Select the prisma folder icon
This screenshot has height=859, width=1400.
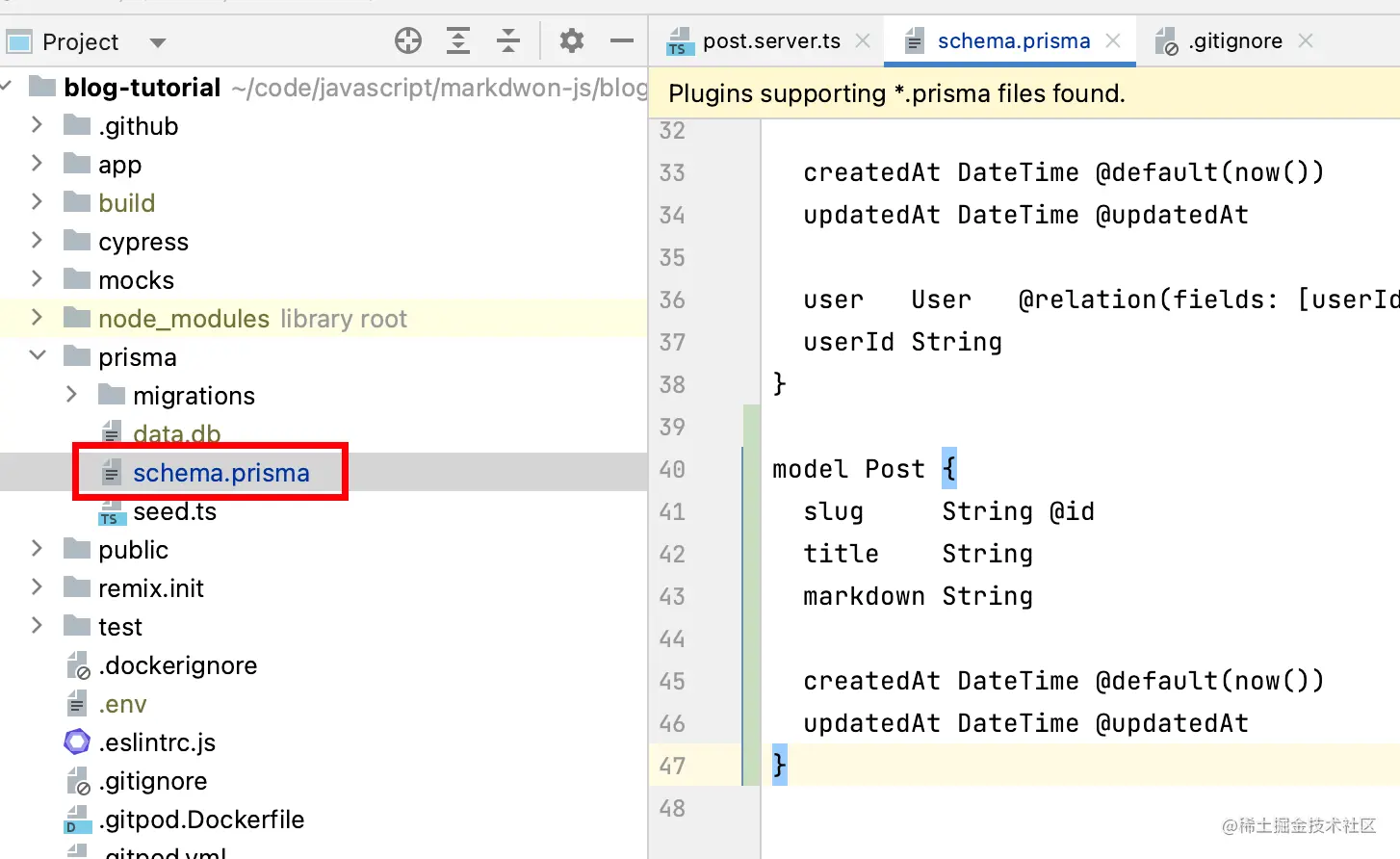(77, 356)
